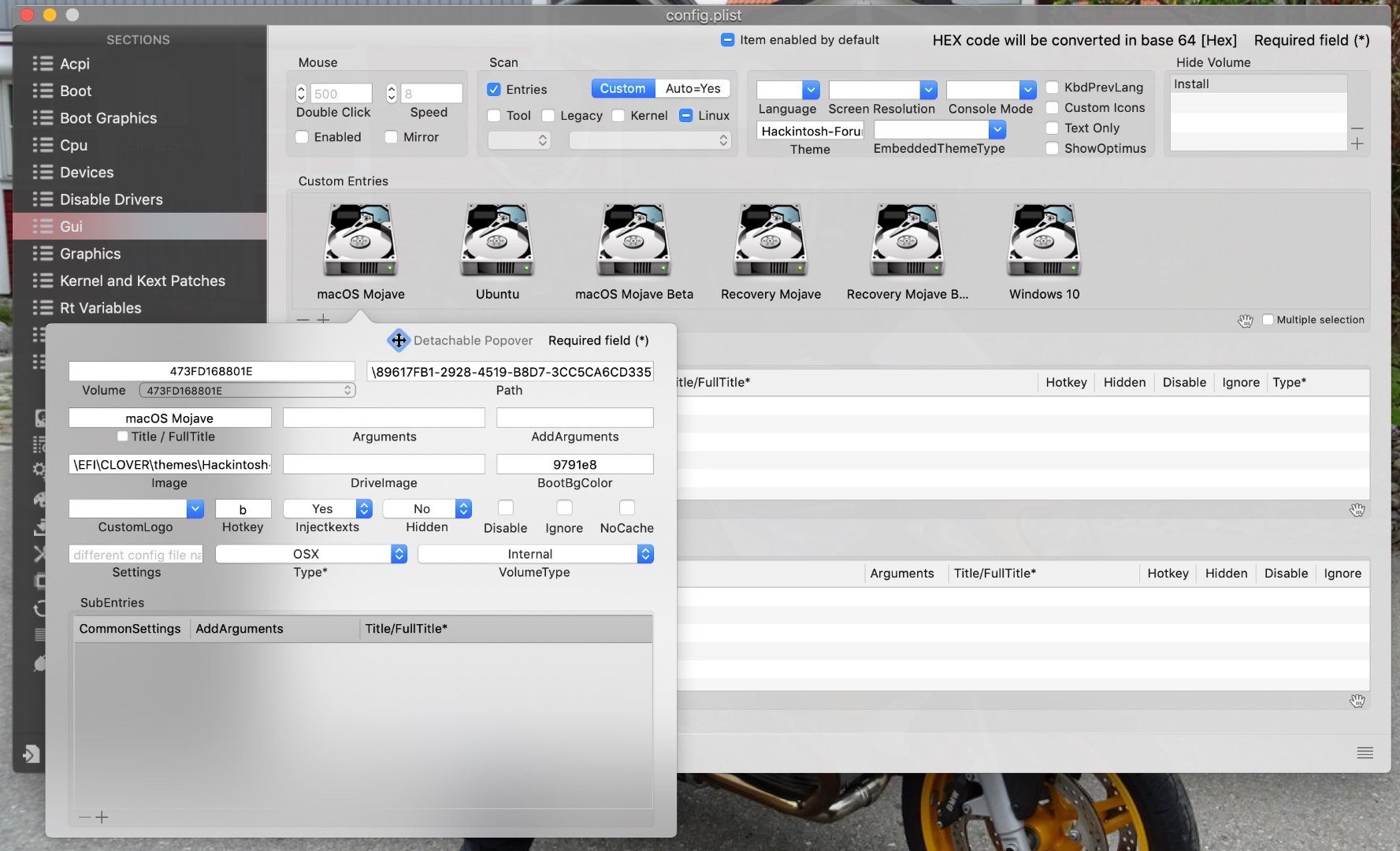Click the list icon at bottom right
1400x851 pixels.
coord(1365,753)
